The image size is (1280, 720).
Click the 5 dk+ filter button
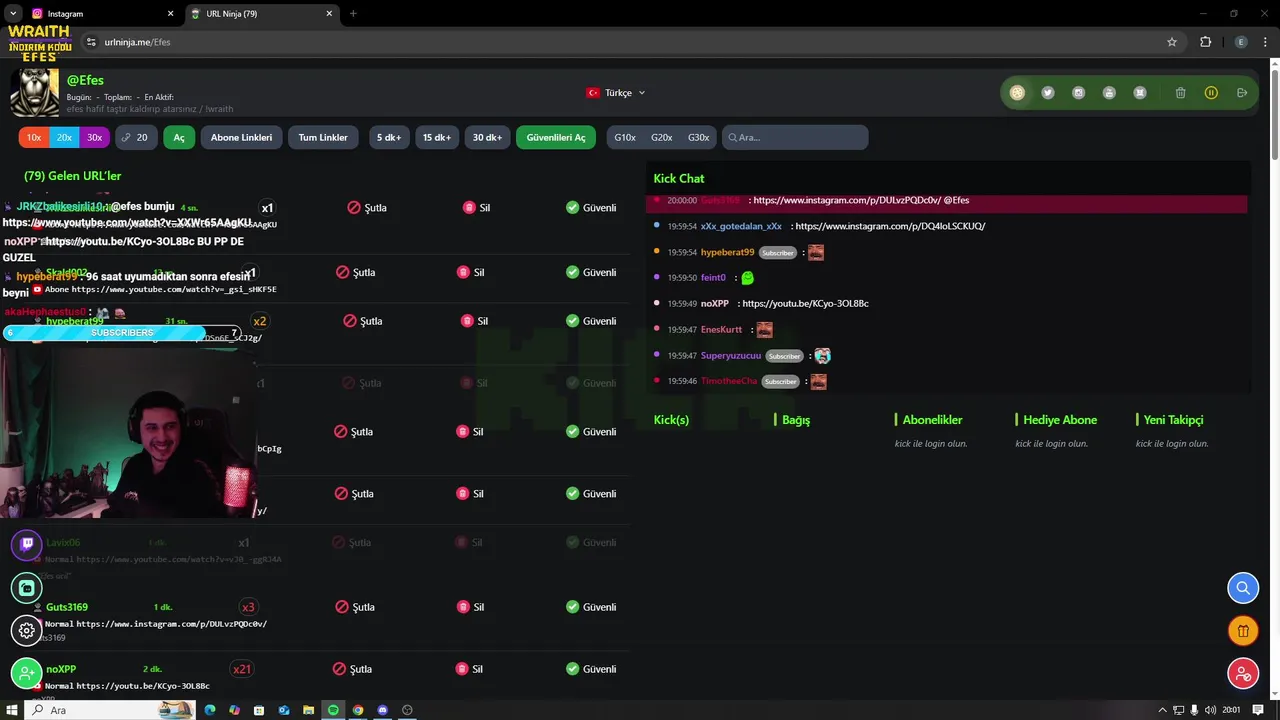click(389, 137)
